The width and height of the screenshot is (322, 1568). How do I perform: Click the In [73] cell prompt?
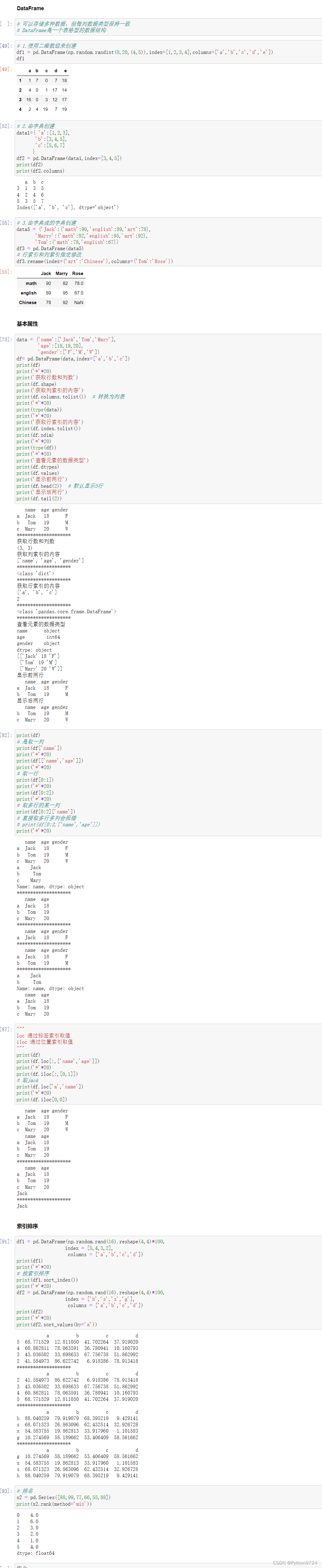pos(5,339)
